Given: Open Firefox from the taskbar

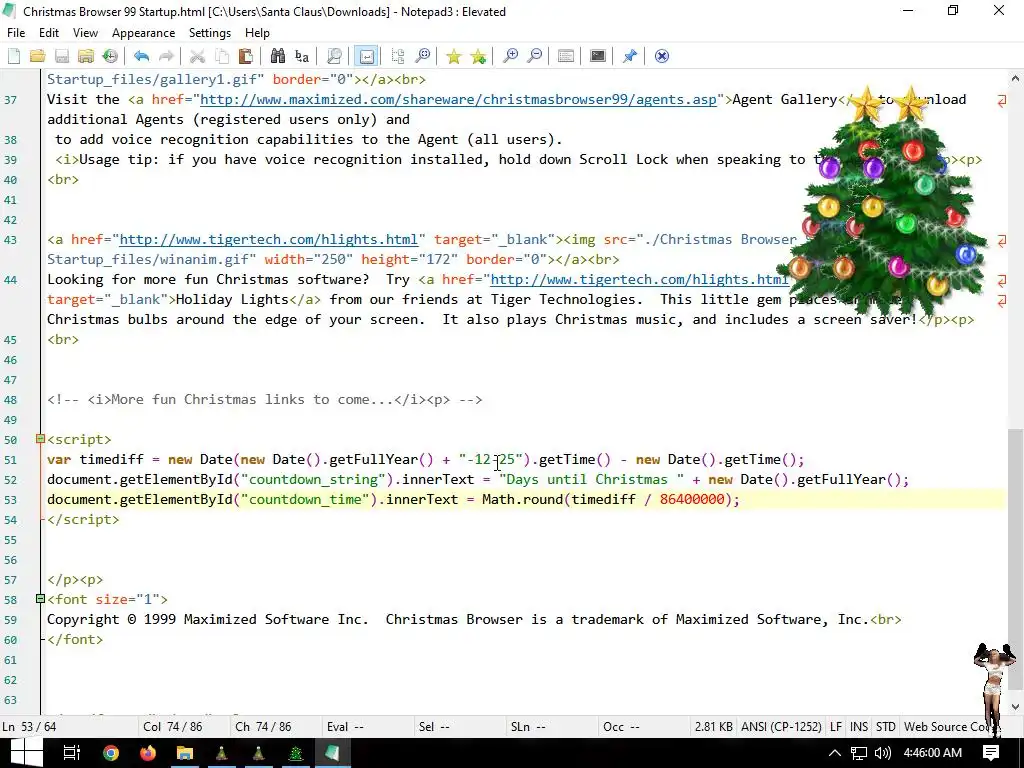Looking at the screenshot, I should [148, 753].
